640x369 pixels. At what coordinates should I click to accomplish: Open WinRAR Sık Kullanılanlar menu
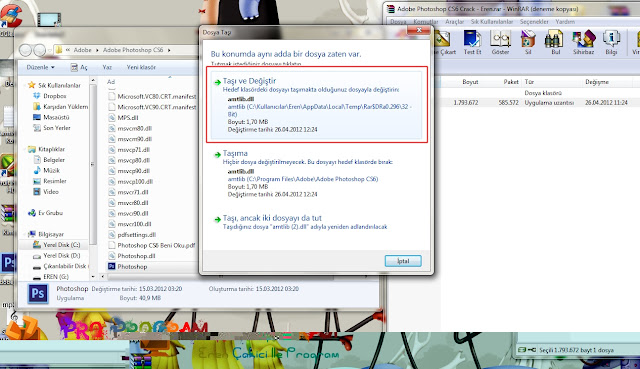tap(492, 22)
